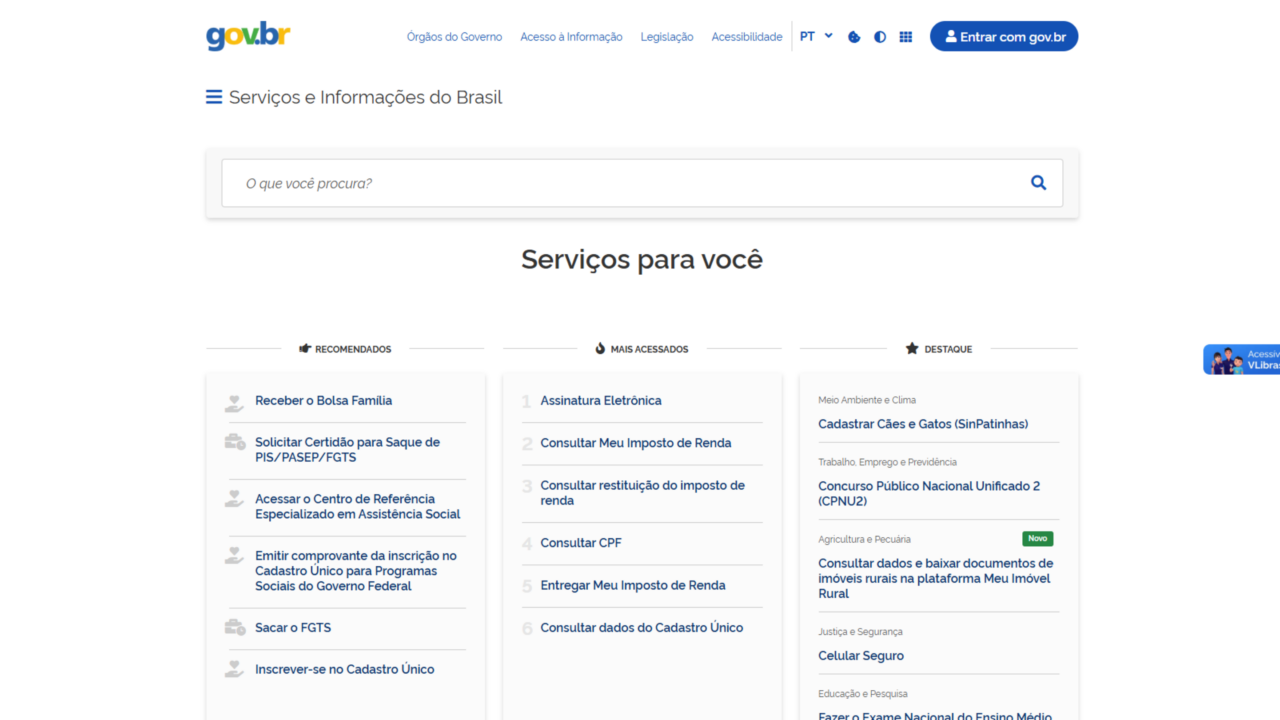1280x720 pixels.
Task: Expand the PT language dropdown
Action: (806, 36)
